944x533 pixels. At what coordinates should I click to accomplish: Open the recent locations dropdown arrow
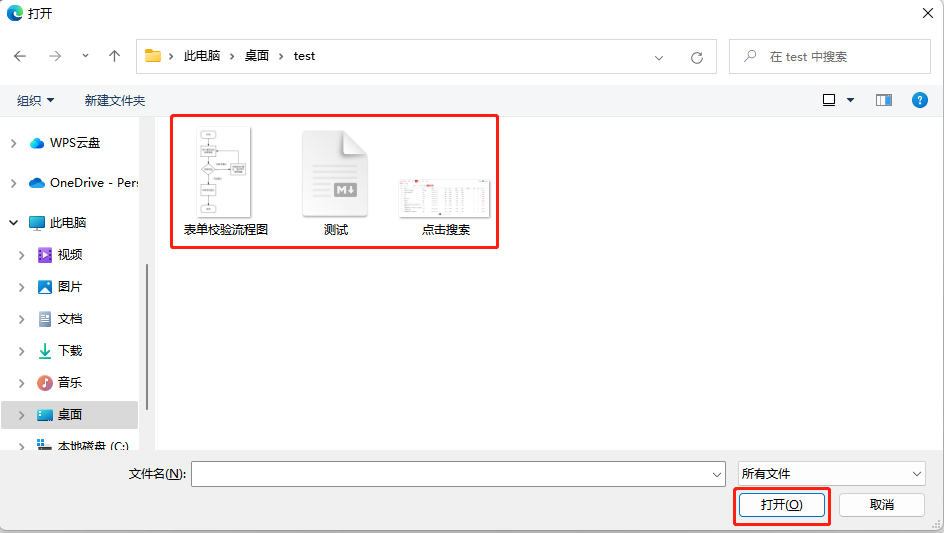click(x=85, y=57)
